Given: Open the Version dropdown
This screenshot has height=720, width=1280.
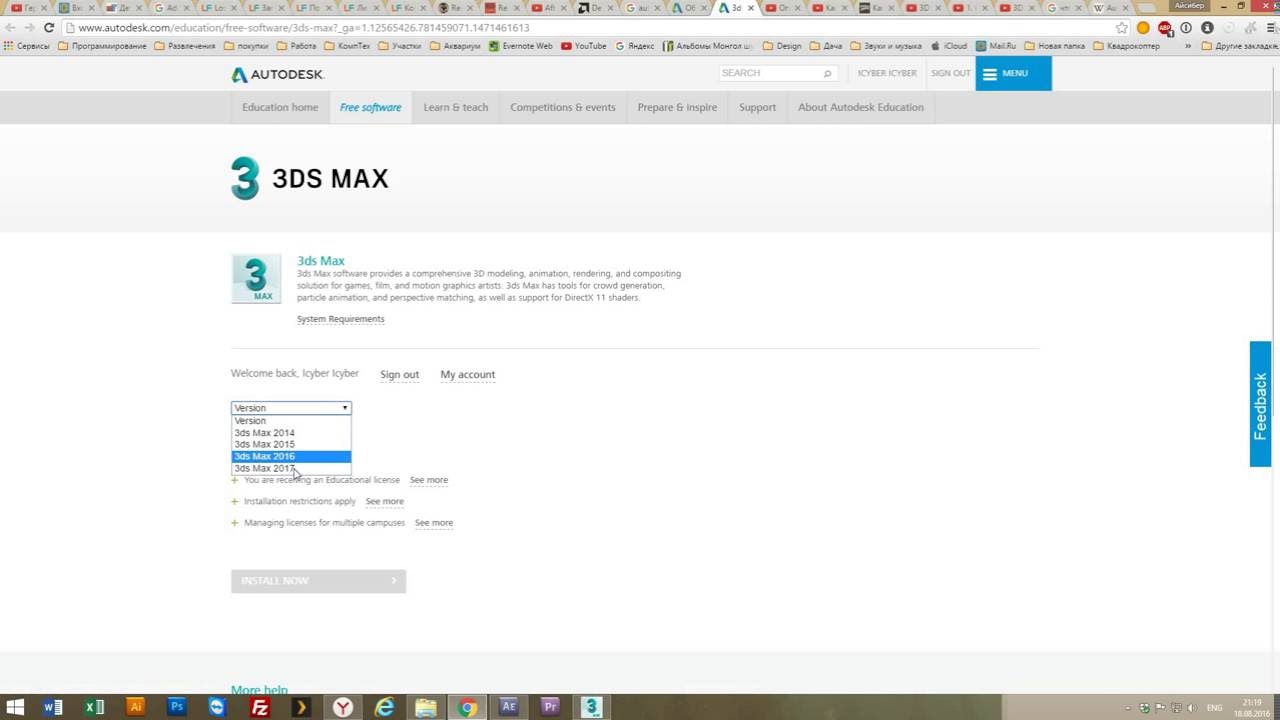Looking at the screenshot, I should 291,408.
